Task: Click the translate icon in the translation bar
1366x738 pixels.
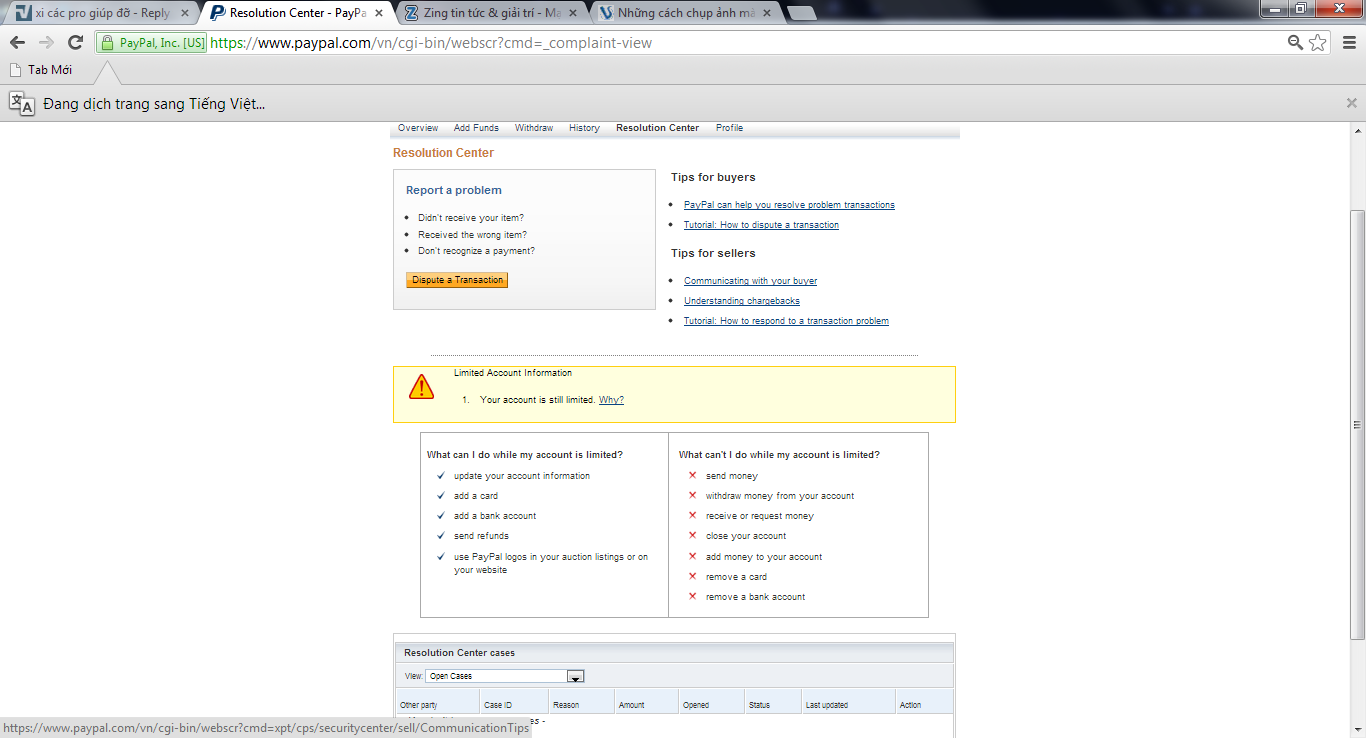Action: pos(22,103)
